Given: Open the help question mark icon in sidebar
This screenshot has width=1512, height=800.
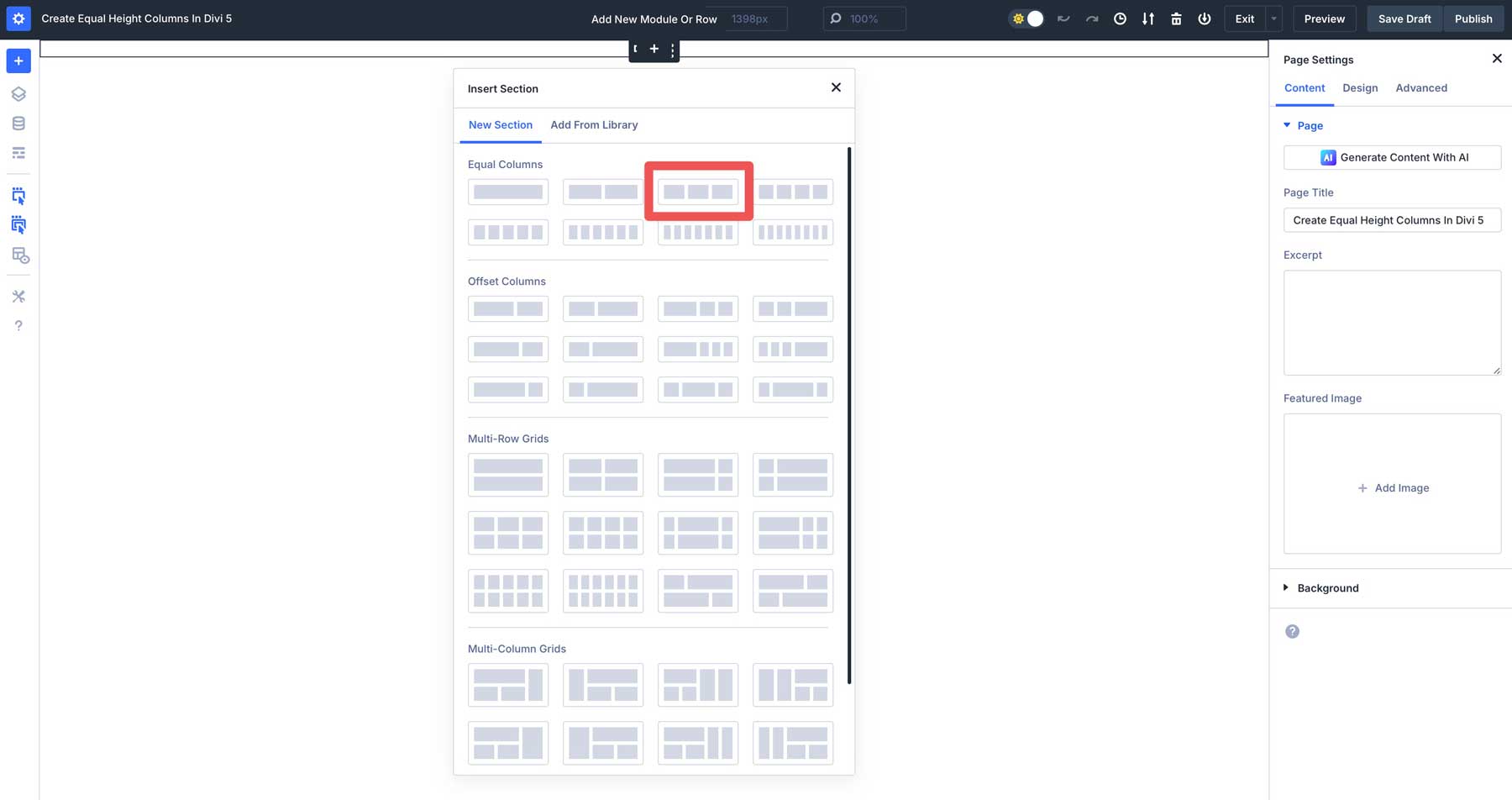Looking at the screenshot, I should (x=18, y=325).
